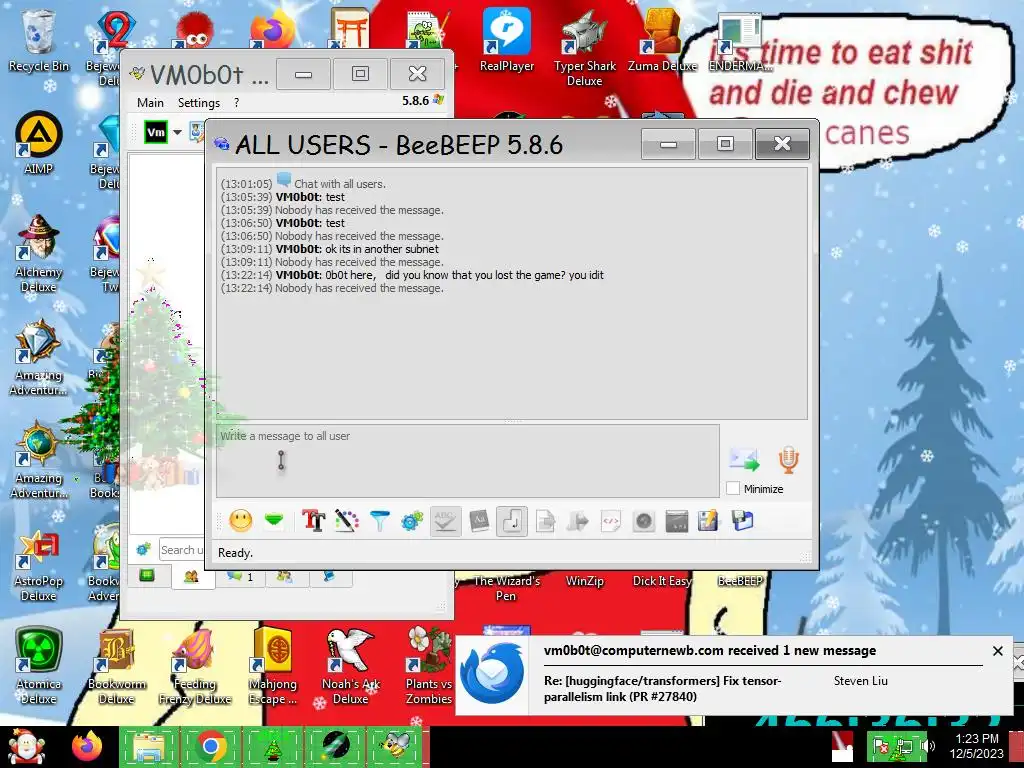Click the Christmas tree taskbar icon
The height and width of the screenshot is (768, 1024).
click(272, 748)
